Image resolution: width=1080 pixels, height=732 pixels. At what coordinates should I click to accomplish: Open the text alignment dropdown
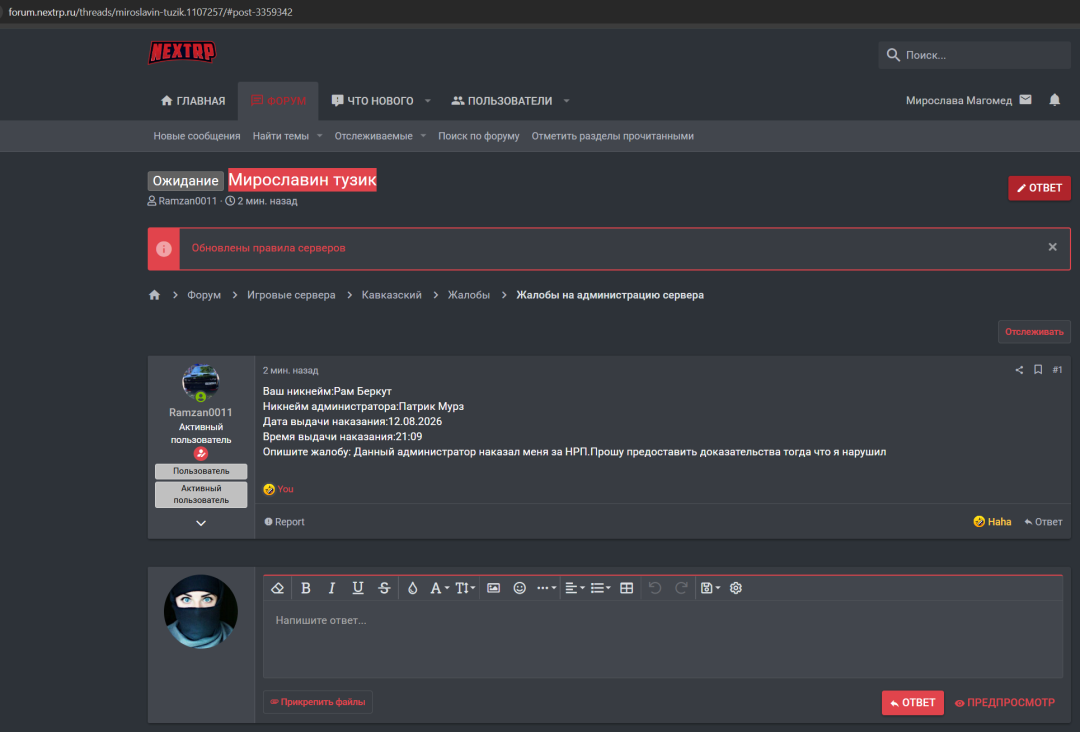(x=574, y=588)
